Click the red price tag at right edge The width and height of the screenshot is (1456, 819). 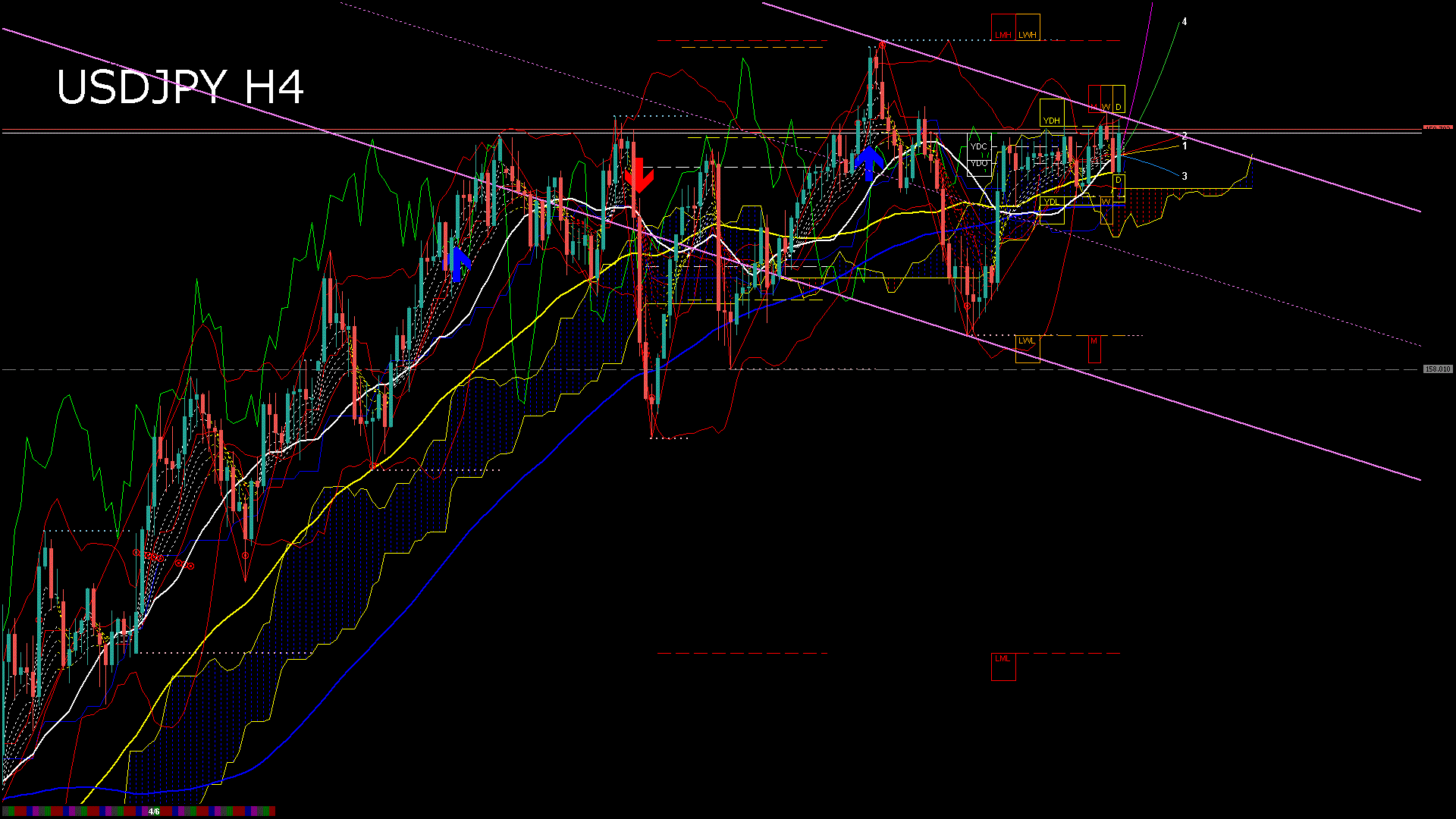click(x=1437, y=129)
